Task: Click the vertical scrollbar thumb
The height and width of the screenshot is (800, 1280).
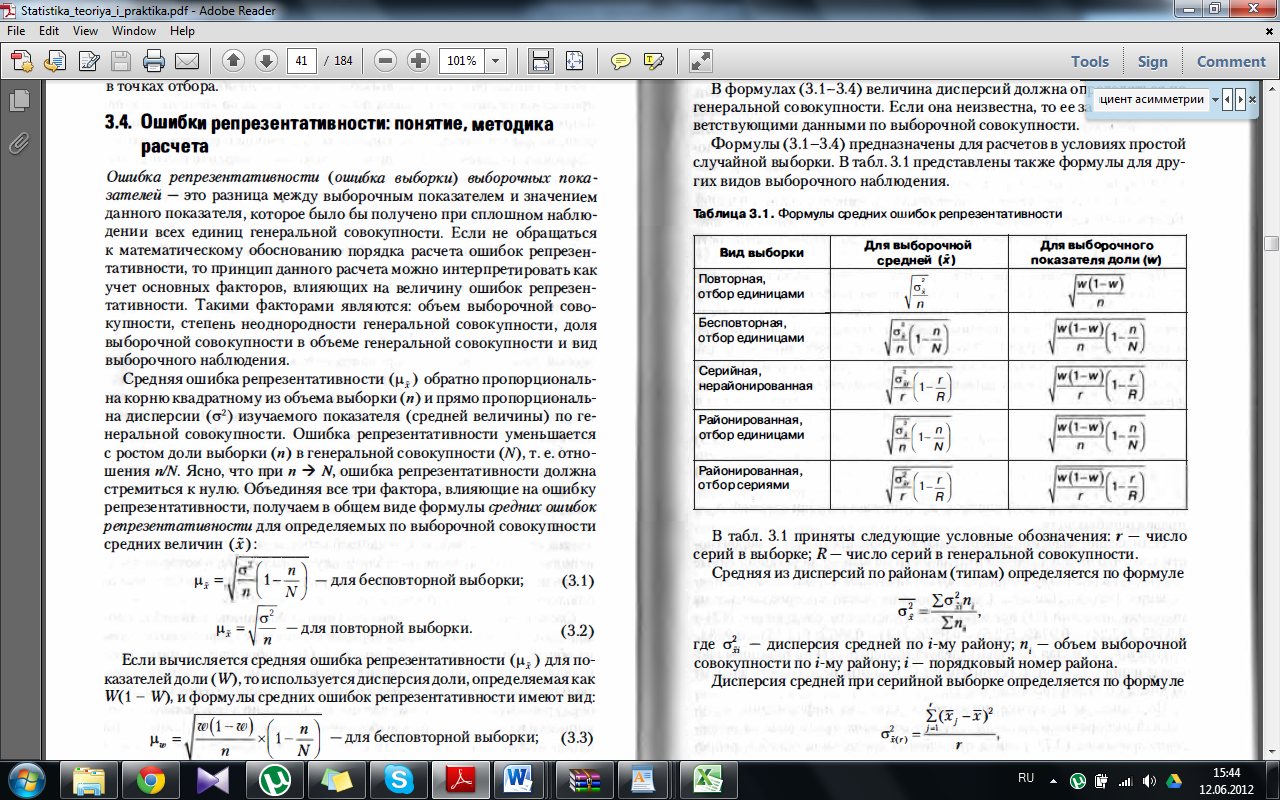Action: point(1271,243)
